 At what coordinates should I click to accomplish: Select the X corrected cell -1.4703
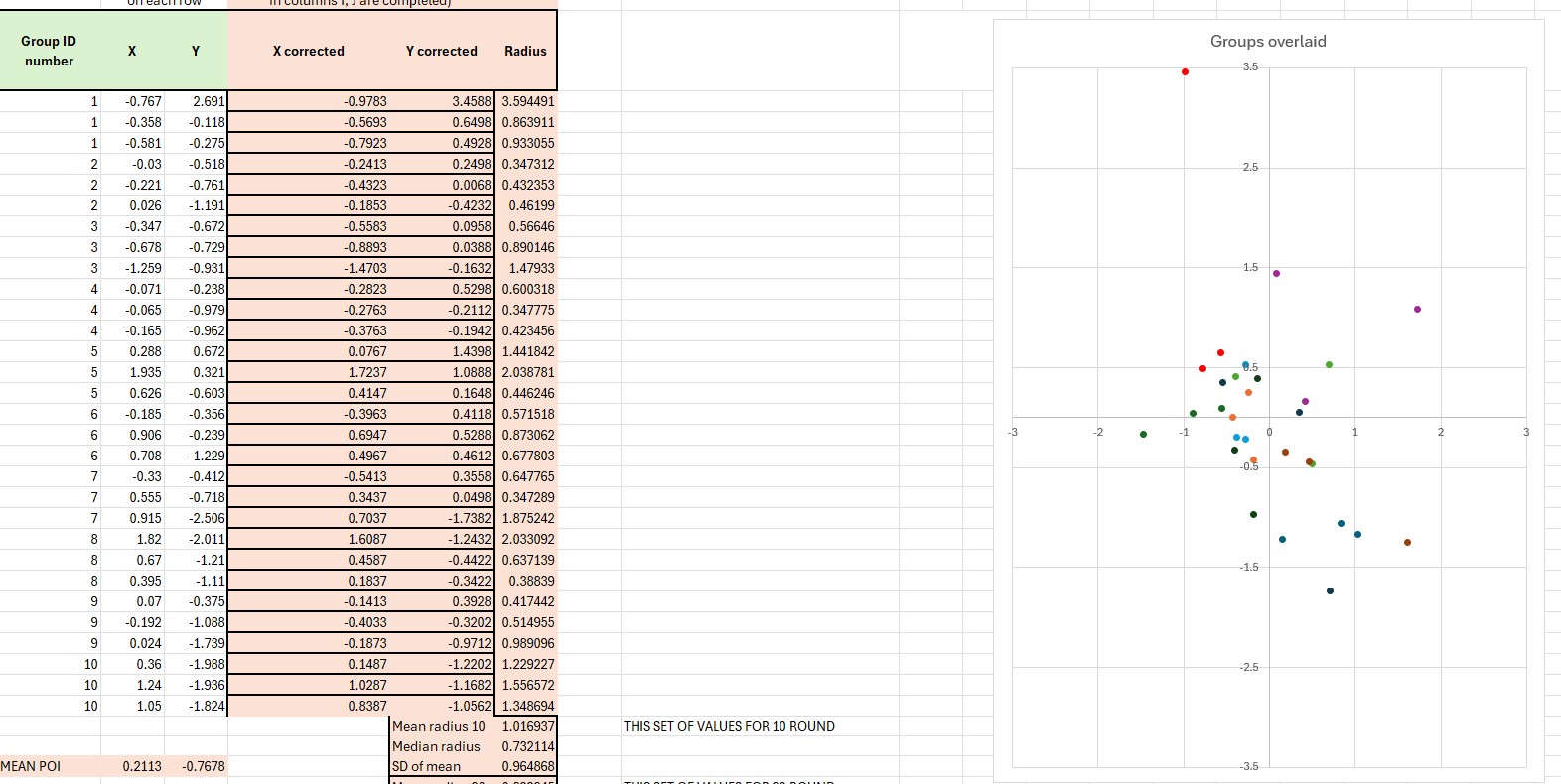pyautogui.click(x=309, y=268)
